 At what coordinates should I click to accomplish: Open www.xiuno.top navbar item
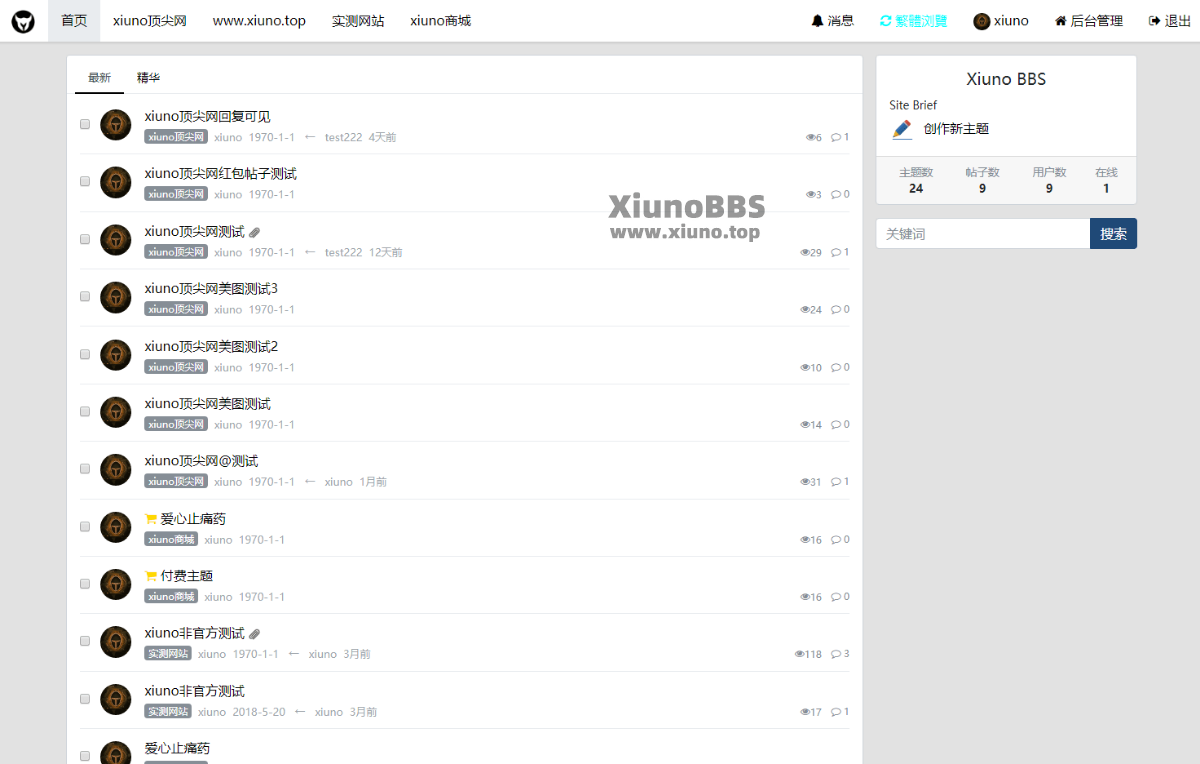[x=259, y=21]
